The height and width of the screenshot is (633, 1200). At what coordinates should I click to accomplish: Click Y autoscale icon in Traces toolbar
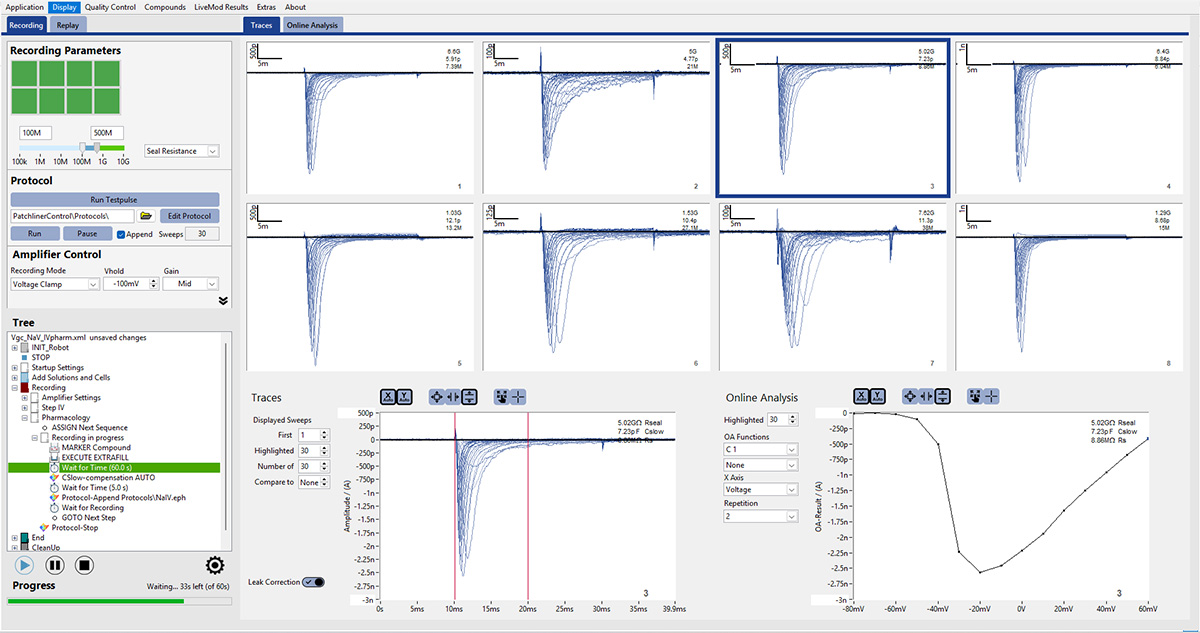click(405, 397)
